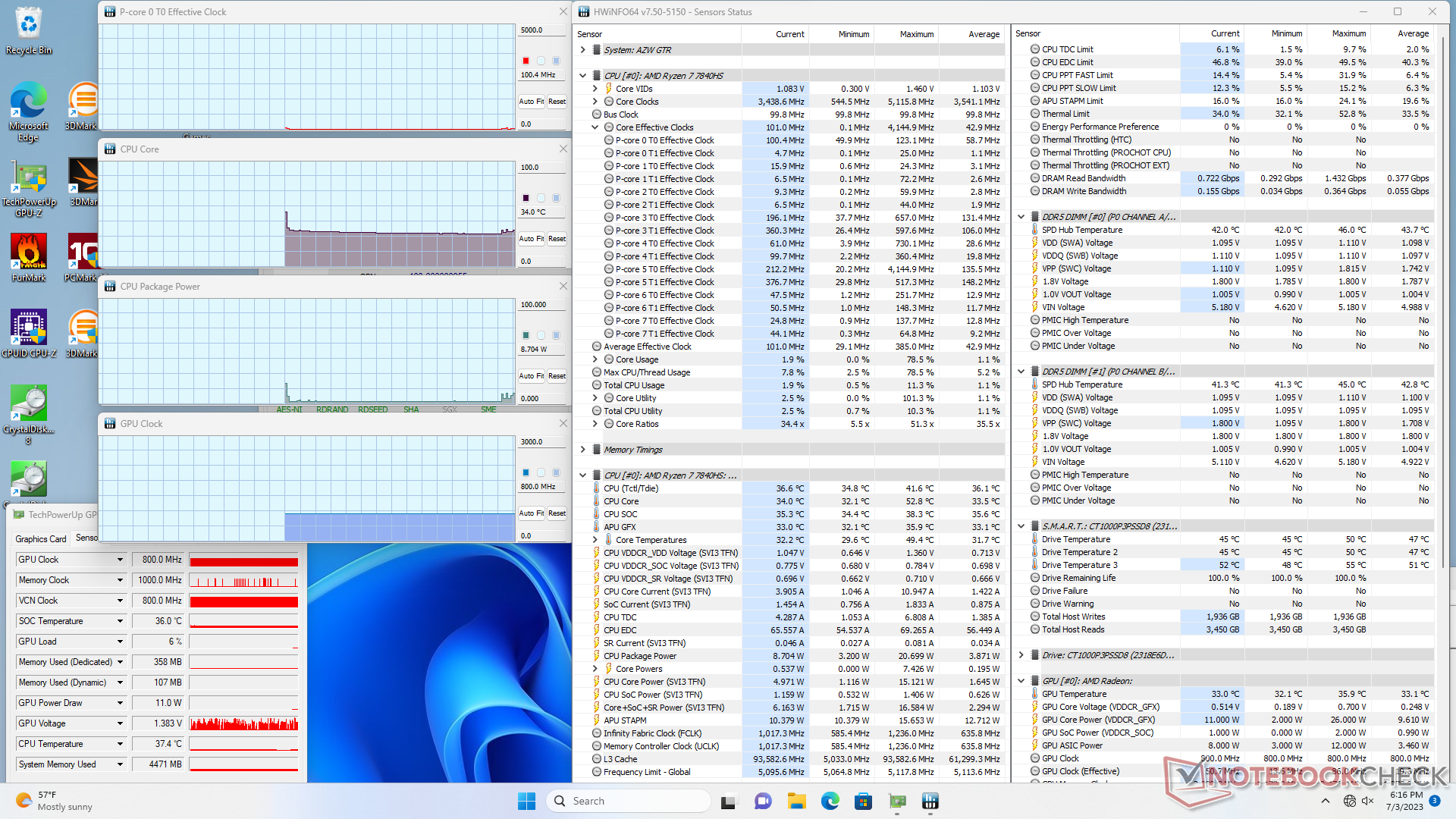Click the red color swatch in P-core 0 graph

pos(526,61)
